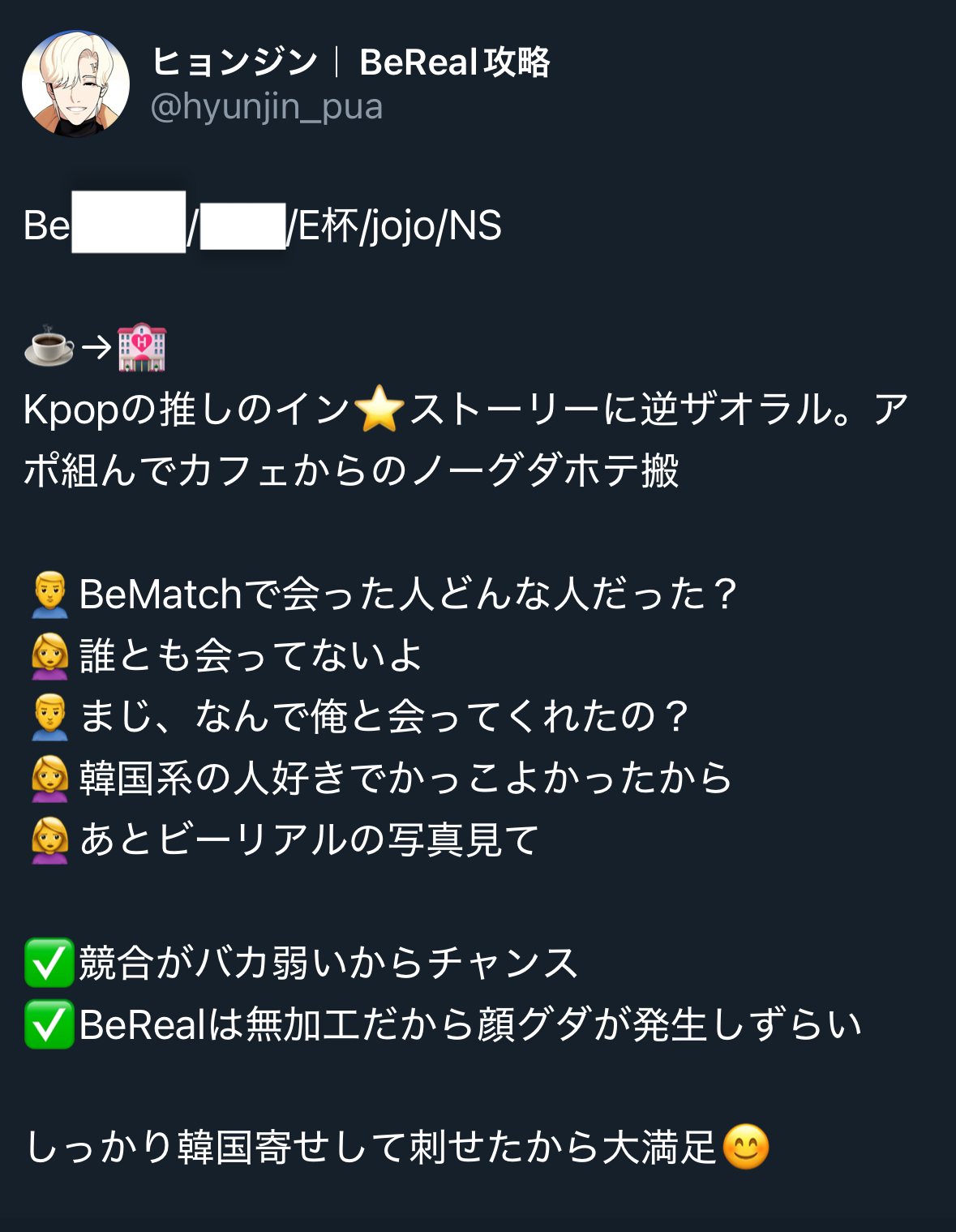The width and height of the screenshot is (956, 1232).
Task: Click the first white redaction box after Be
Action: 129,222
